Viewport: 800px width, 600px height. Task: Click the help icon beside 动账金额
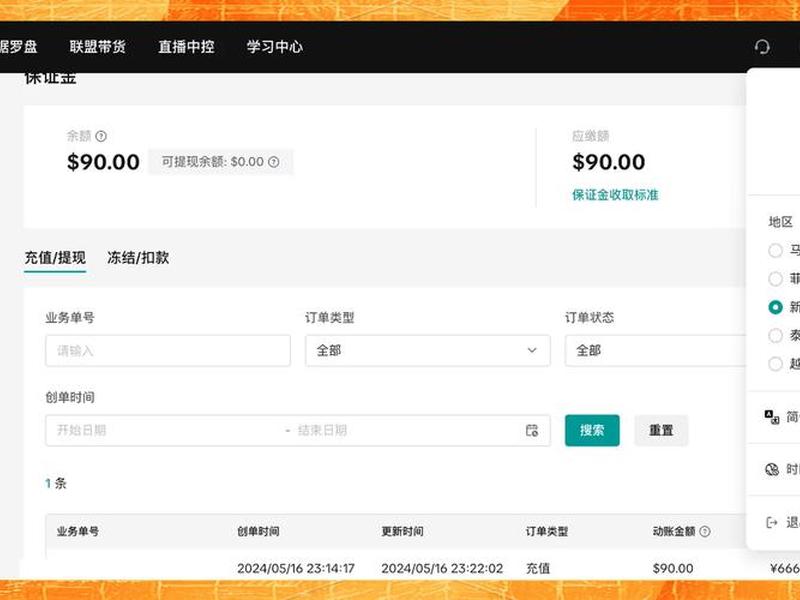[x=705, y=531]
